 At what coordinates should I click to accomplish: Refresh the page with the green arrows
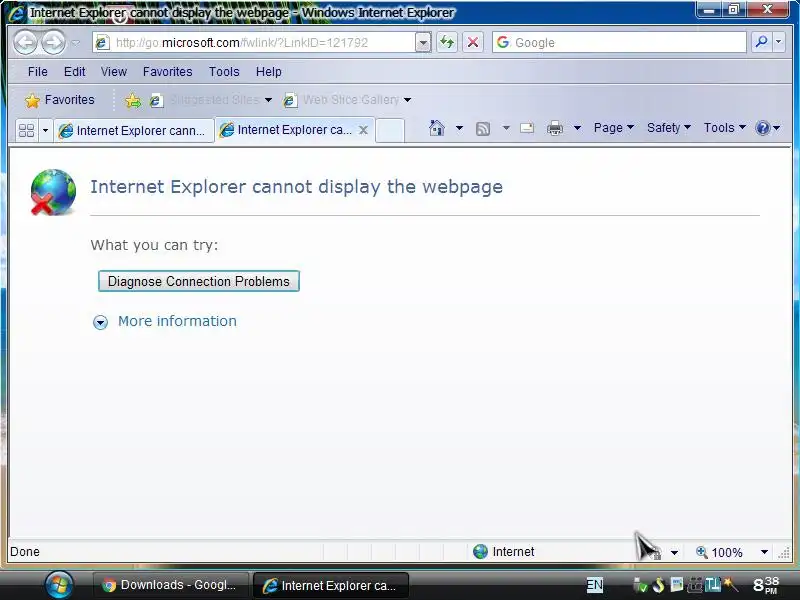(447, 42)
